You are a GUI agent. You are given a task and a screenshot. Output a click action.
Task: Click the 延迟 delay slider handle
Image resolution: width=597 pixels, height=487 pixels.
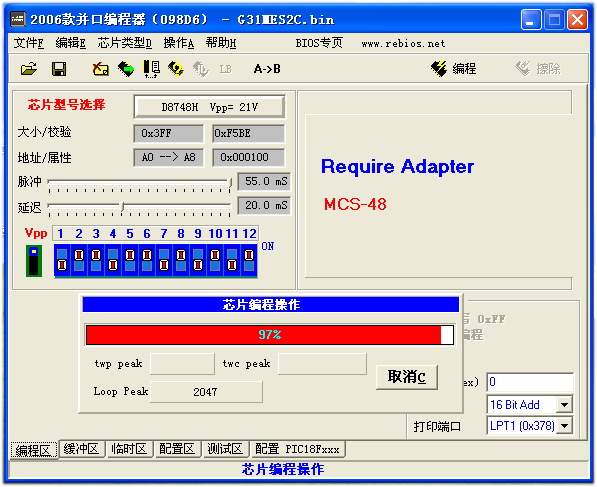tap(122, 206)
